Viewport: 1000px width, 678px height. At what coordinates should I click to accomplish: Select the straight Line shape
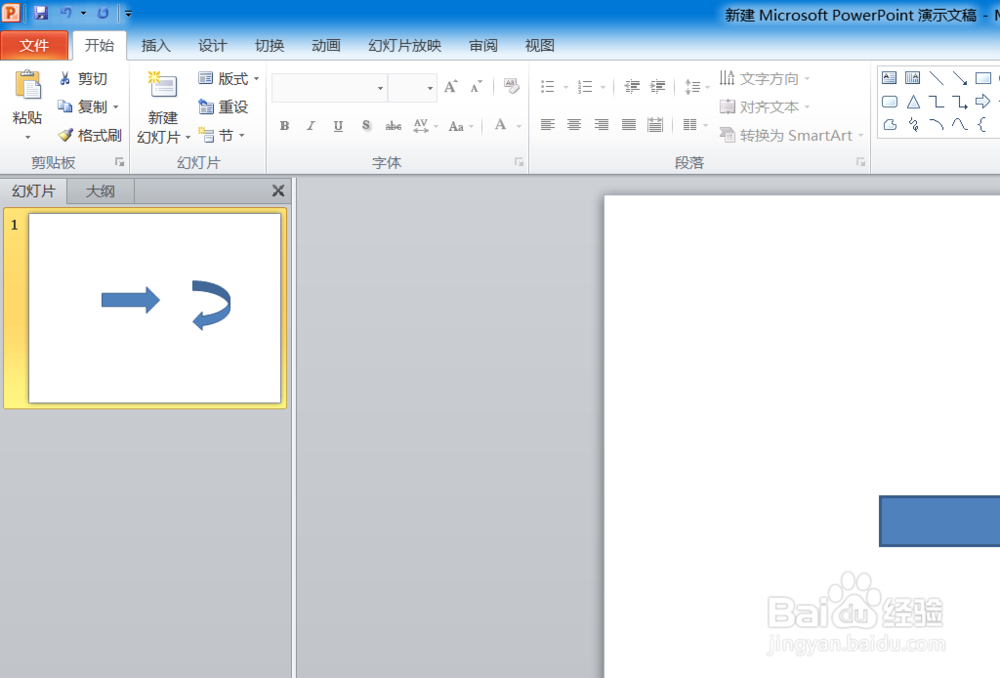pyautogui.click(x=936, y=78)
